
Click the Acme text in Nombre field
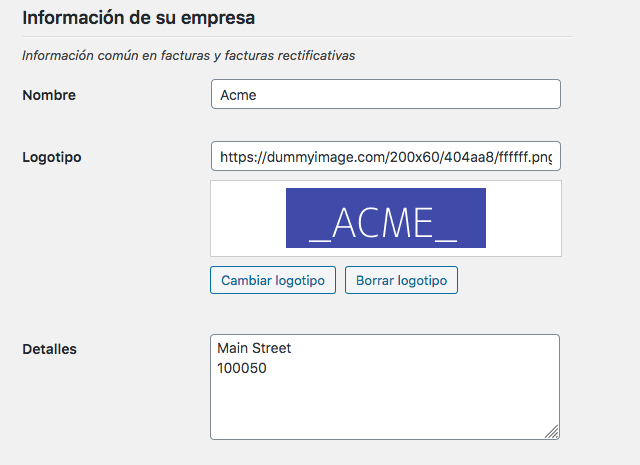click(x=238, y=95)
